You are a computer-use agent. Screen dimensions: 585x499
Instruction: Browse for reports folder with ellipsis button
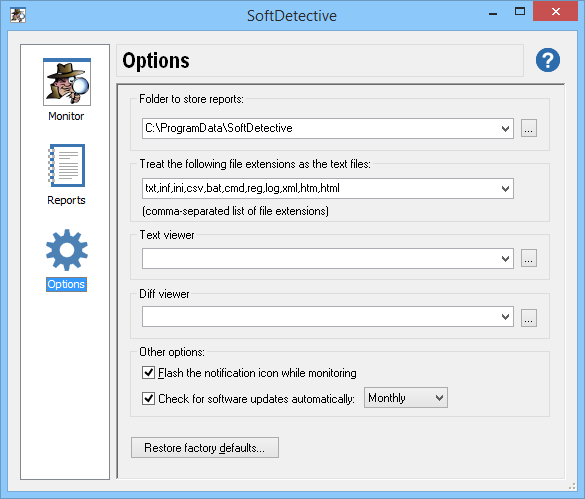pyautogui.click(x=529, y=128)
